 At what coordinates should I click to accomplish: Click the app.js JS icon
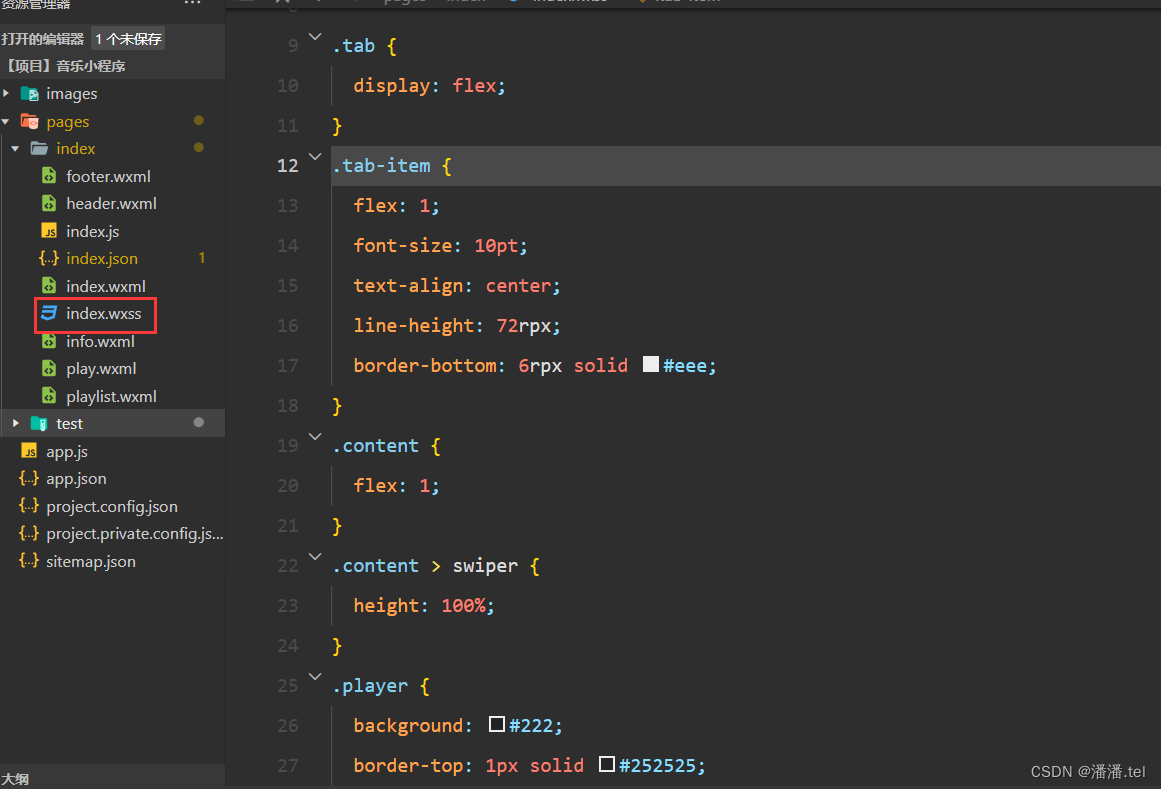29,451
